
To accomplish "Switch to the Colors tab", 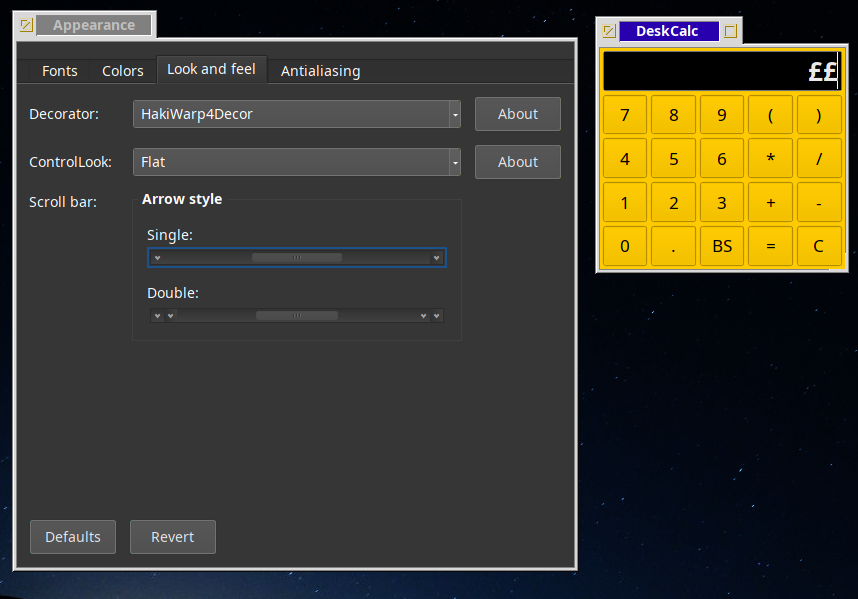I will 123,71.
